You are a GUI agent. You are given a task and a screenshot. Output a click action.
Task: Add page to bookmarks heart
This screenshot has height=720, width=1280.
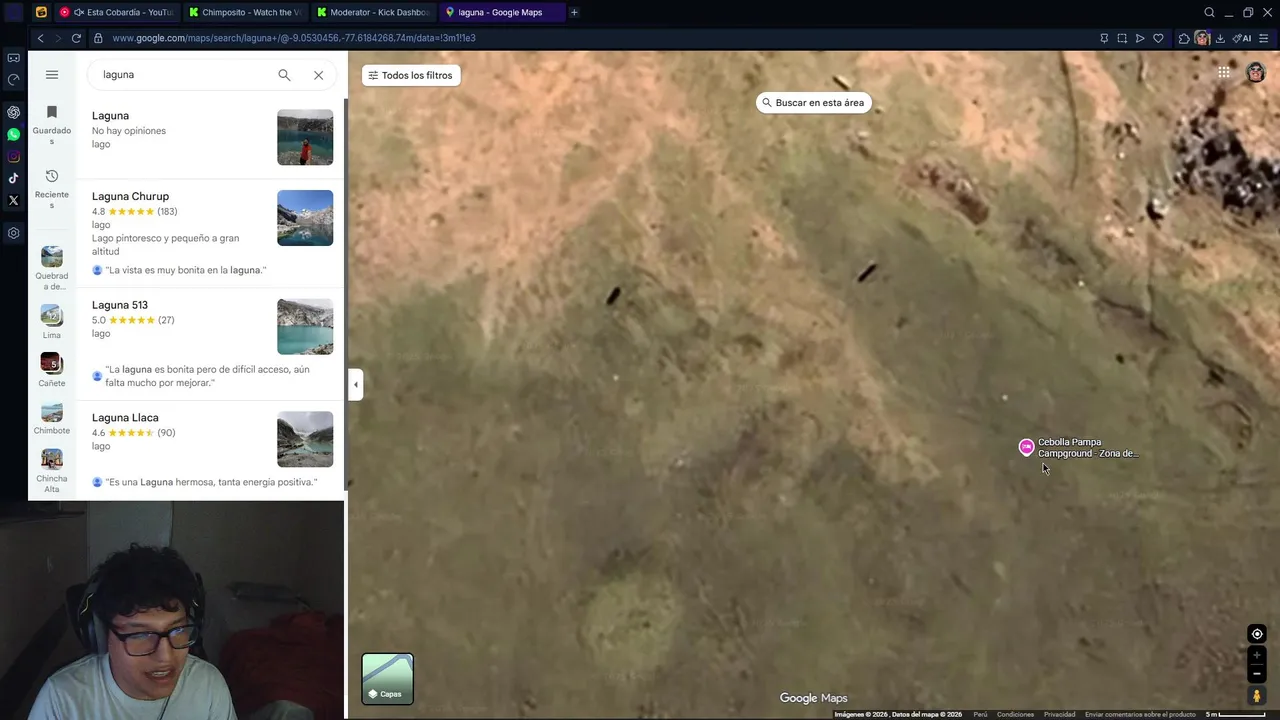click(1158, 38)
